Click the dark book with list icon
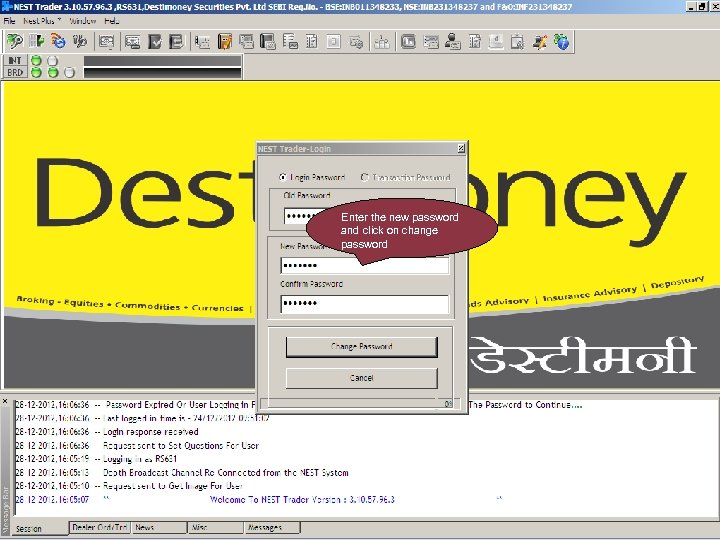 pos(176,42)
